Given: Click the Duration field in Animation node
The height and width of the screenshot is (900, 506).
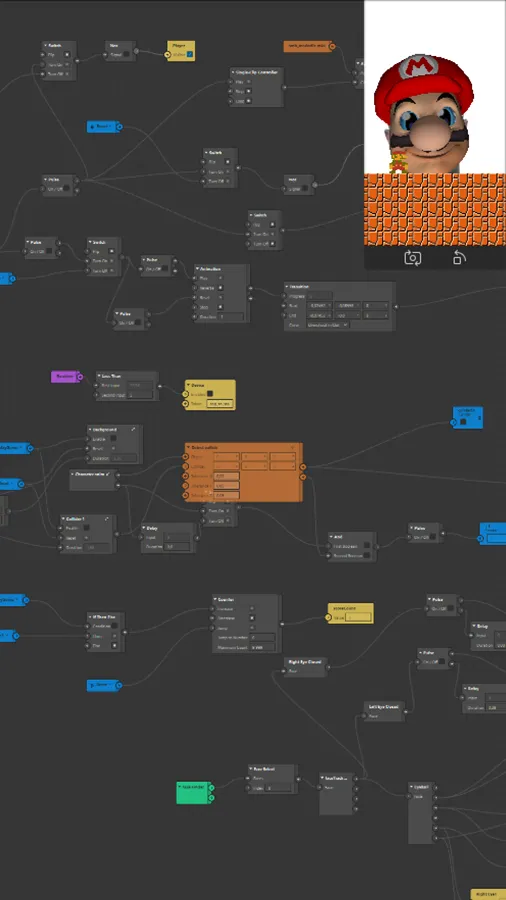Looking at the screenshot, I should tap(231, 317).
